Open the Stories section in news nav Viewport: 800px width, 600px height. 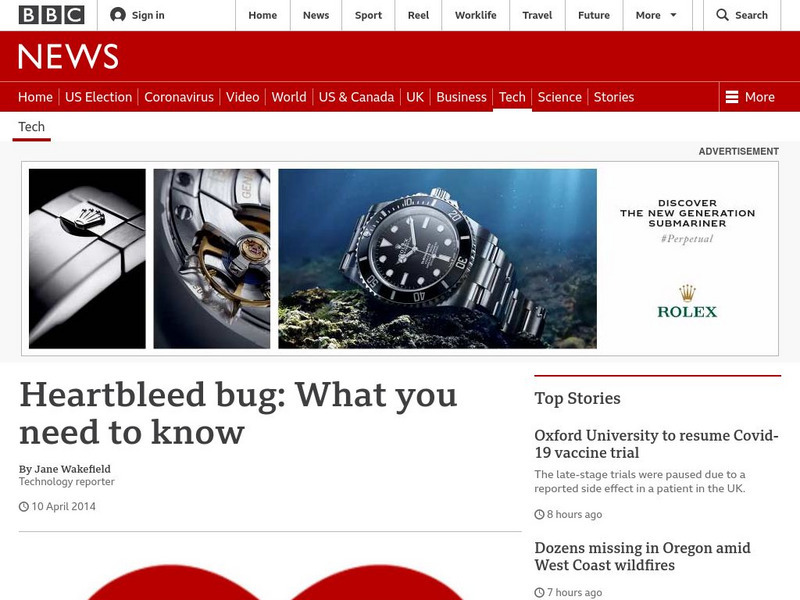pos(614,97)
